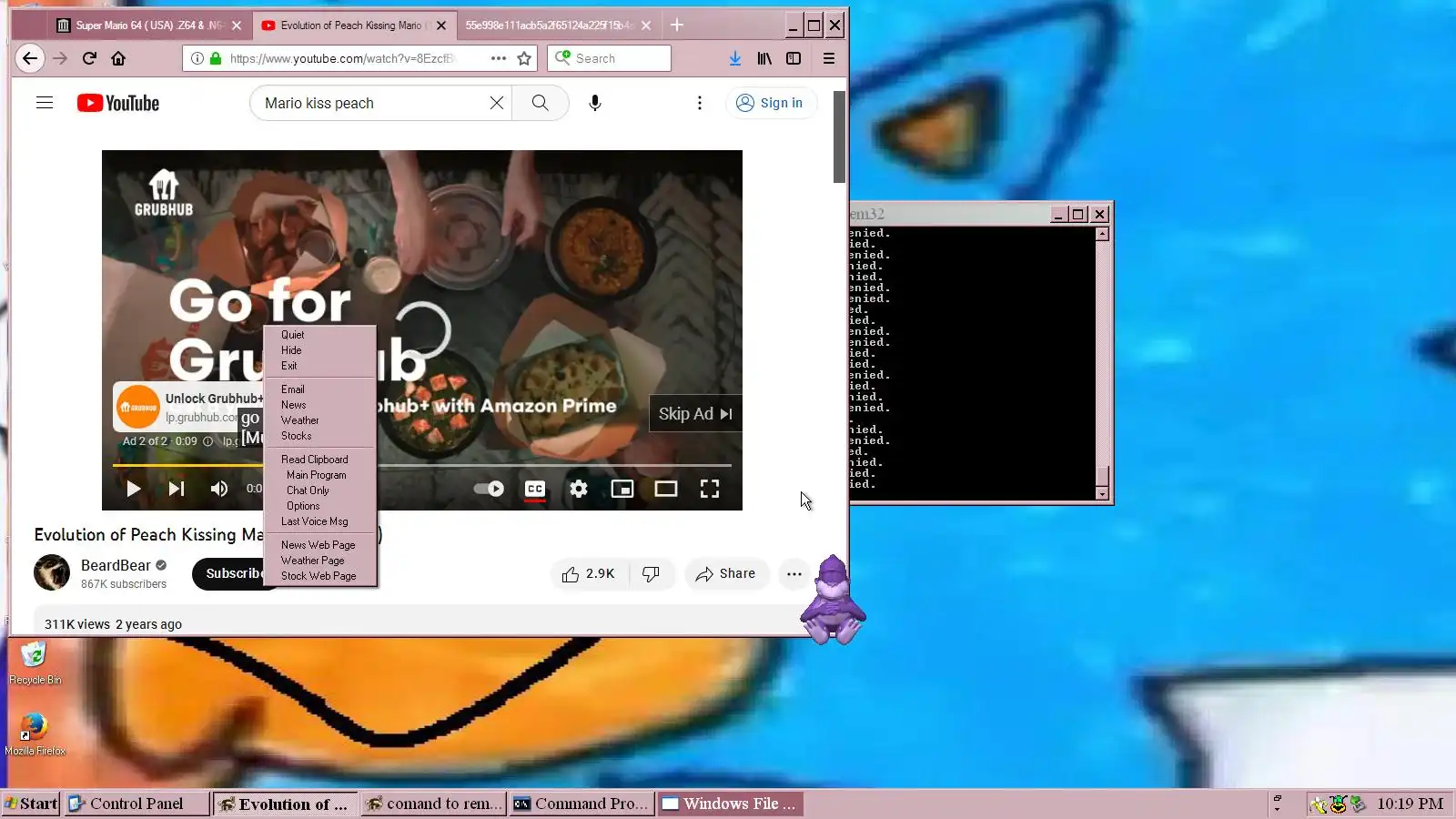
Task: Play the video
Action: (134, 489)
